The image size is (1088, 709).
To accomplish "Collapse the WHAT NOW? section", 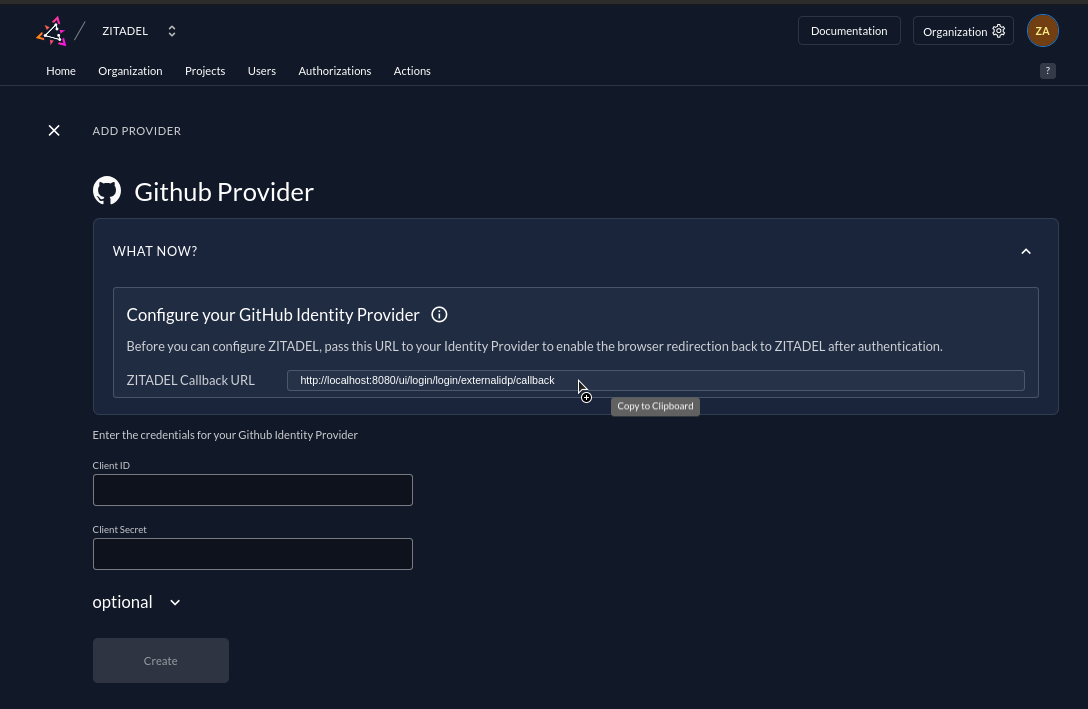I will pos(1026,251).
